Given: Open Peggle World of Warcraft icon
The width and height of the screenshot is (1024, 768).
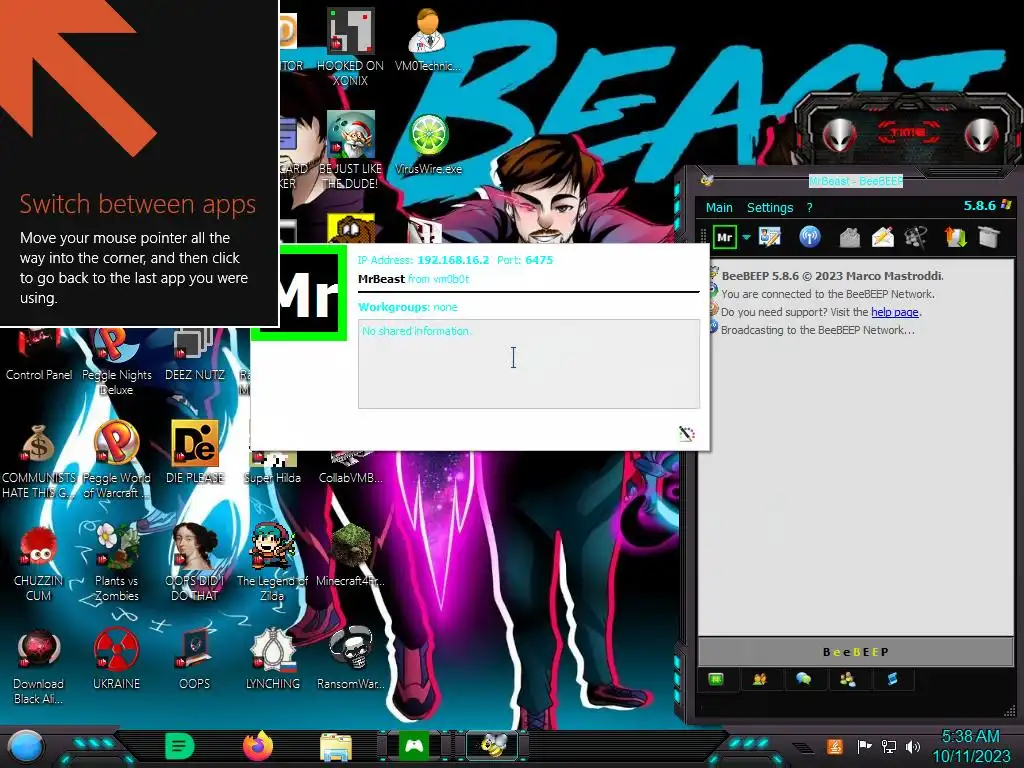Looking at the screenshot, I should point(116,460).
